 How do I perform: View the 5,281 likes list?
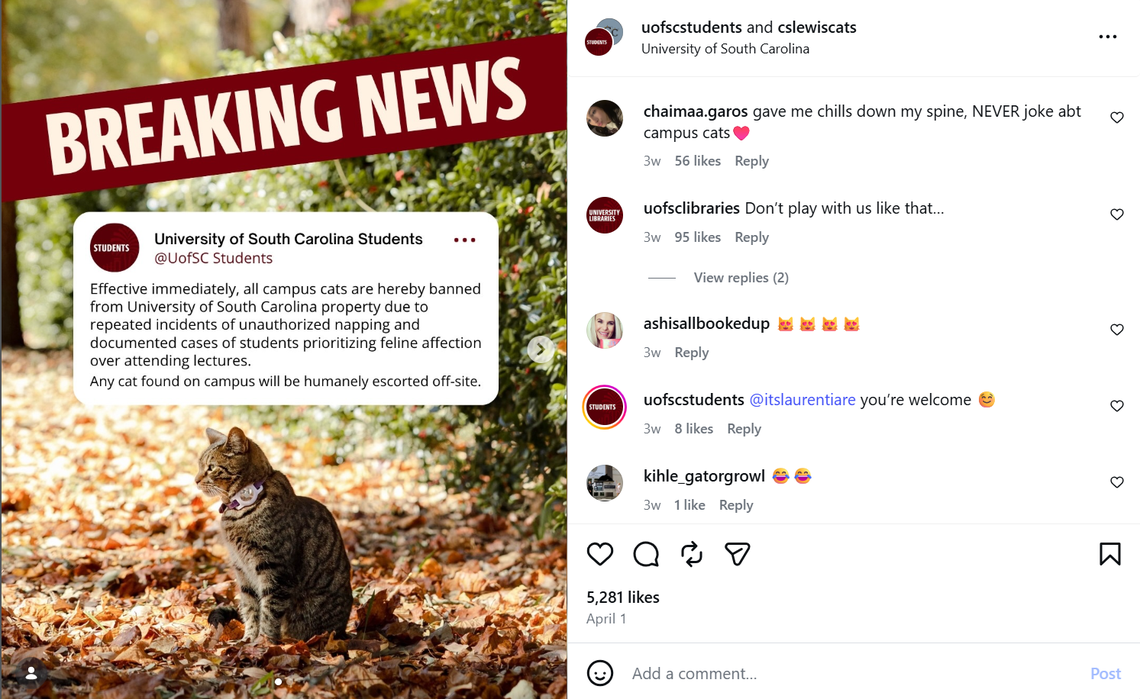(x=622, y=596)
